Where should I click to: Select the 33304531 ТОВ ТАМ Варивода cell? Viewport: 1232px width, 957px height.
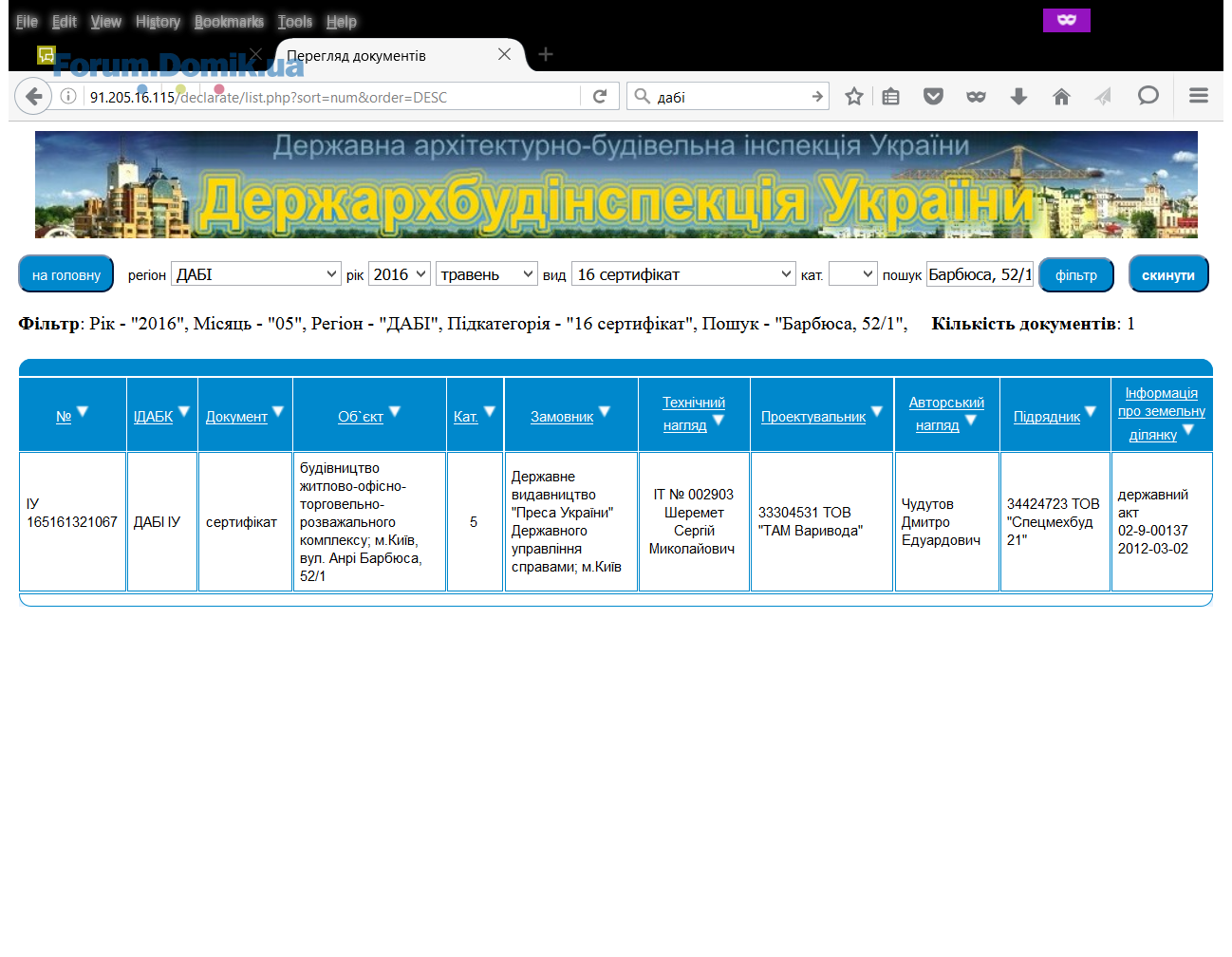[x=822, y=522]
